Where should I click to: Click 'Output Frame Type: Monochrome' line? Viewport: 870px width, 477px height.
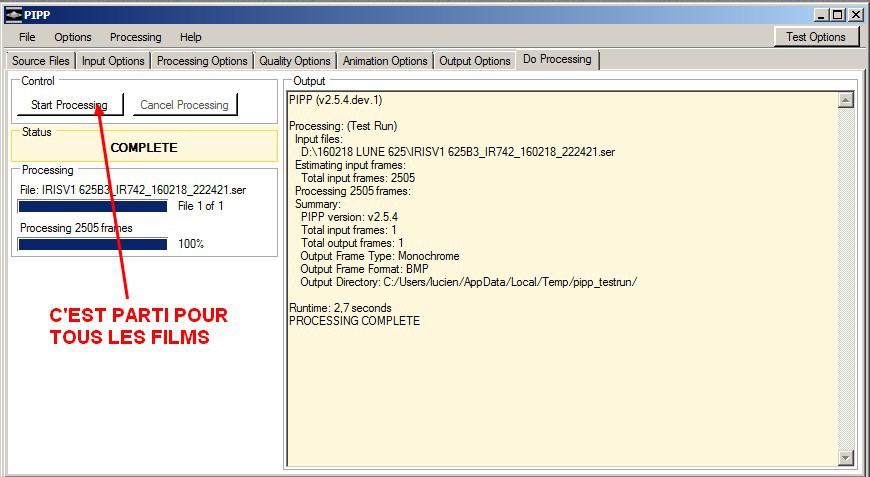(380, 256)
